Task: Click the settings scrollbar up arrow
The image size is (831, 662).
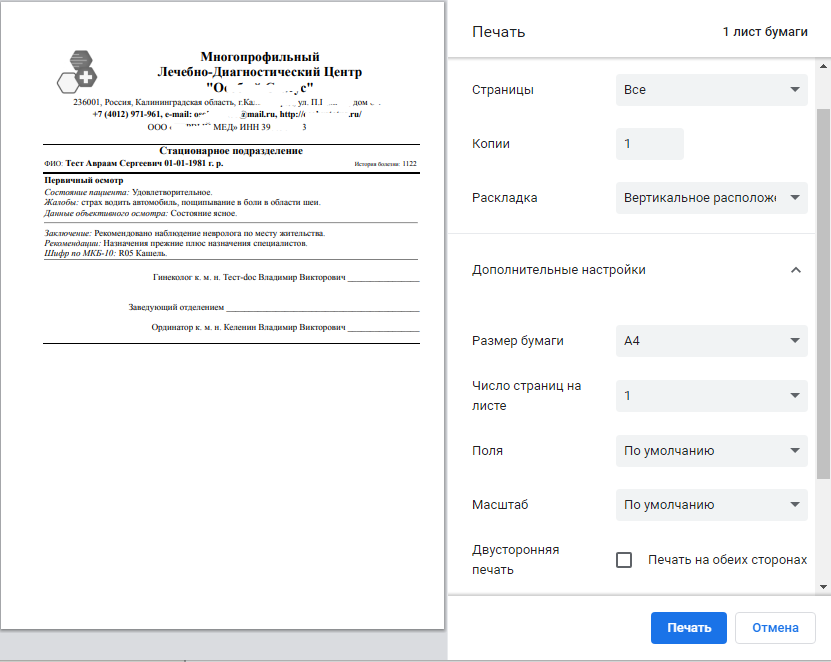Action: point(823,68)
